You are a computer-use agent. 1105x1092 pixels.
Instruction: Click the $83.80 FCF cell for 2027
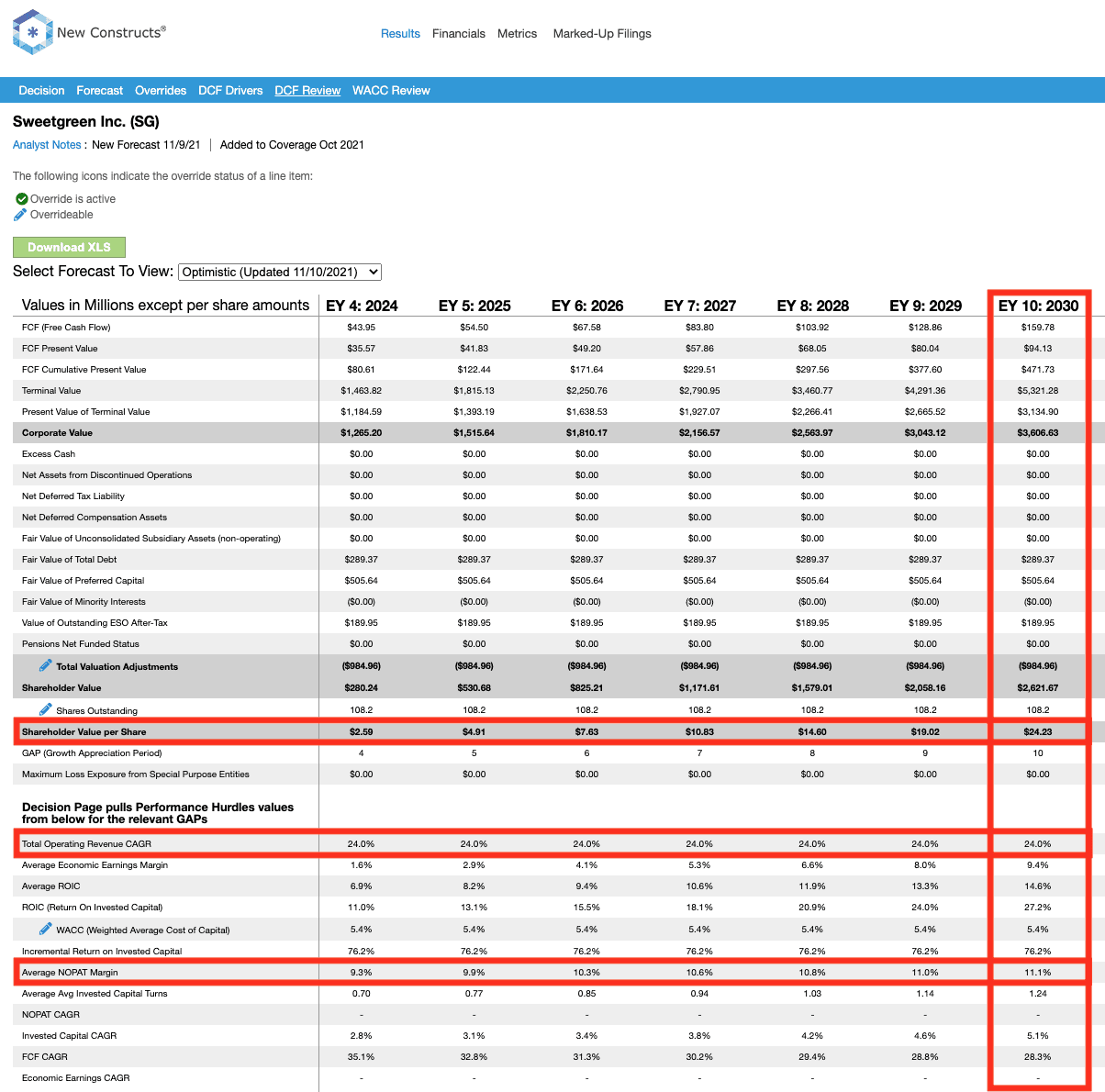(700, 328)
